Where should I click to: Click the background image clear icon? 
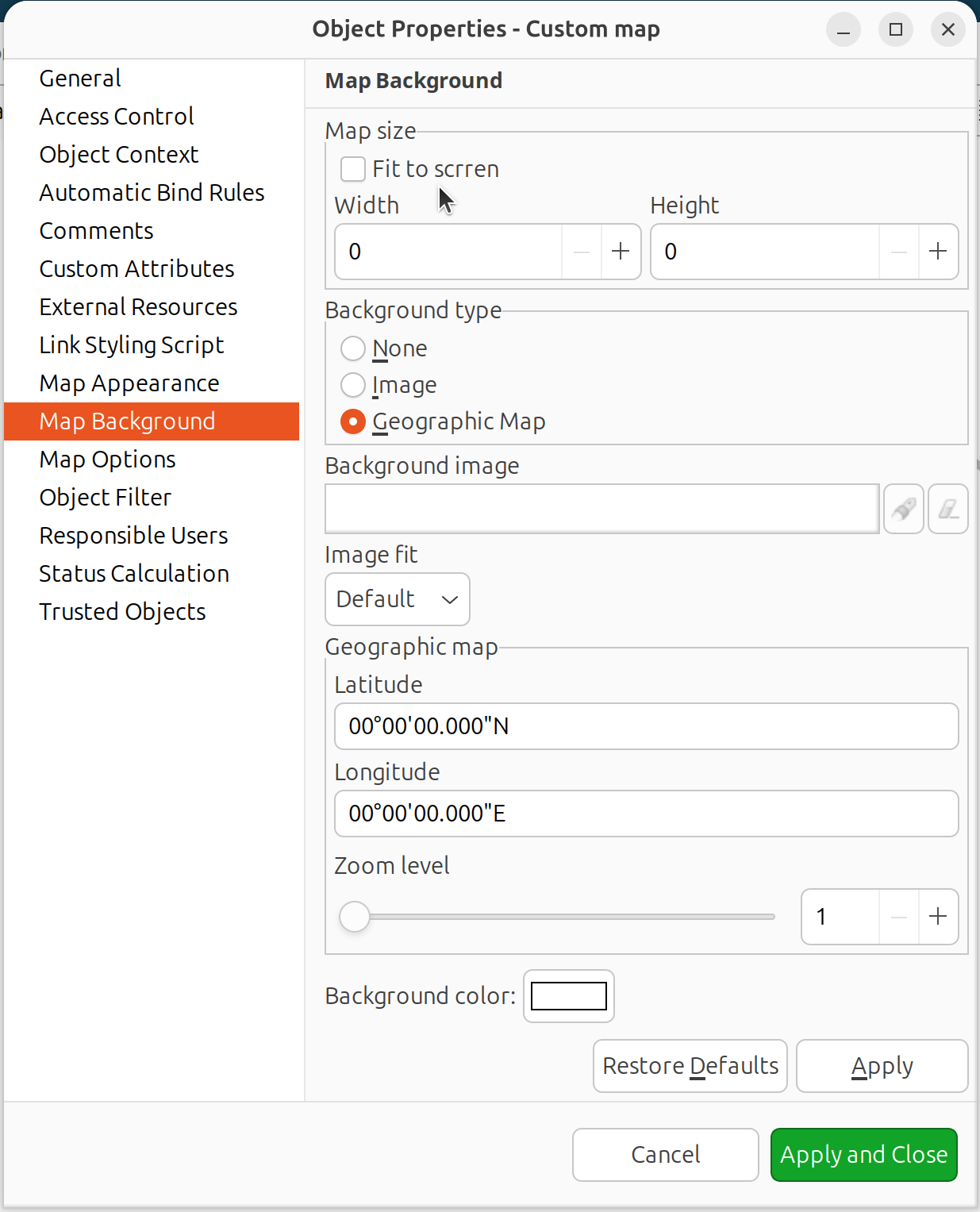[947, 509]
